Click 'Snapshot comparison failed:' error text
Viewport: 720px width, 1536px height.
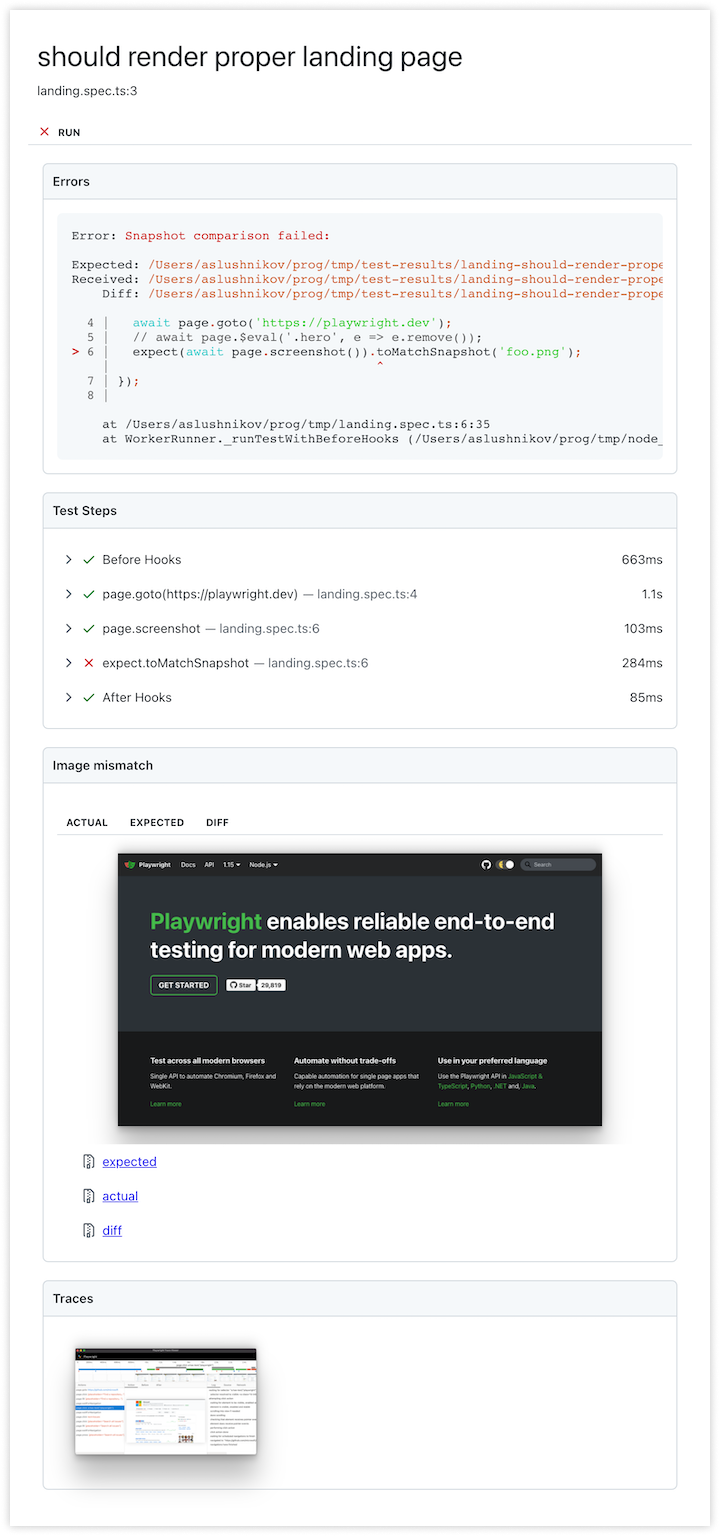pyautogui.click(x=227, y=236)
